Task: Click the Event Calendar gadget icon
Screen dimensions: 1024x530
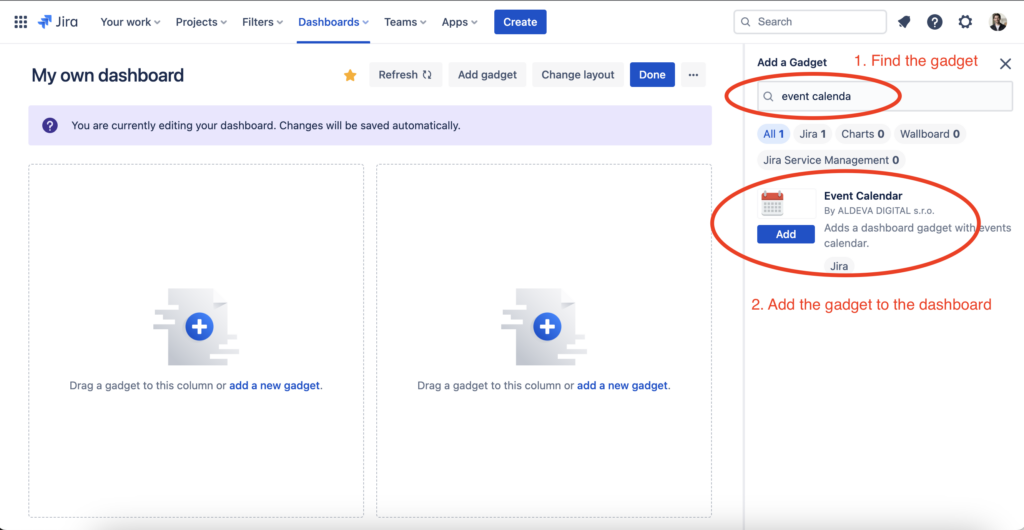Action: click(x=772, y=203)
